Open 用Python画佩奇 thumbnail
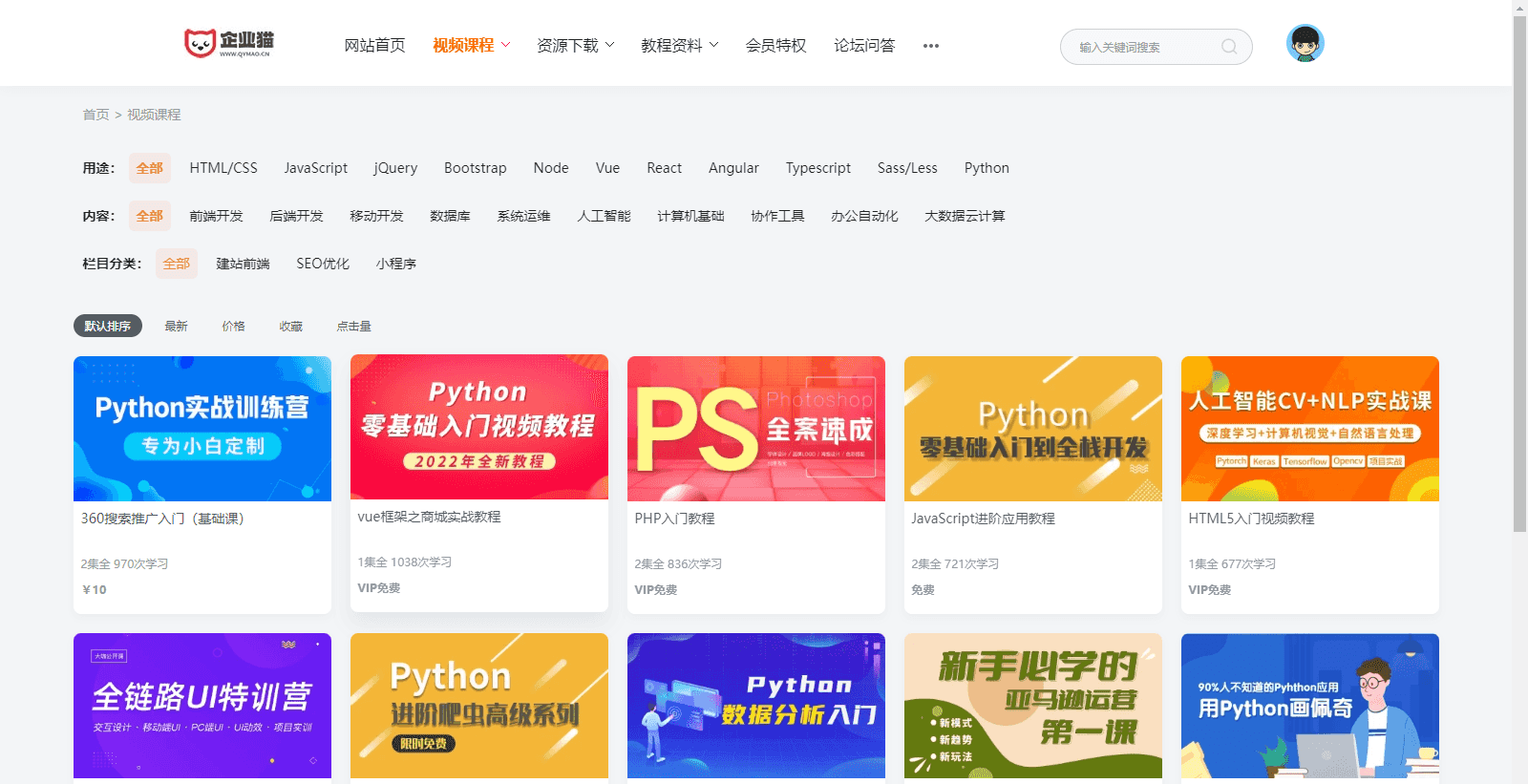The height and width of the screenshot is (784, 1528). click(1310, 706)
